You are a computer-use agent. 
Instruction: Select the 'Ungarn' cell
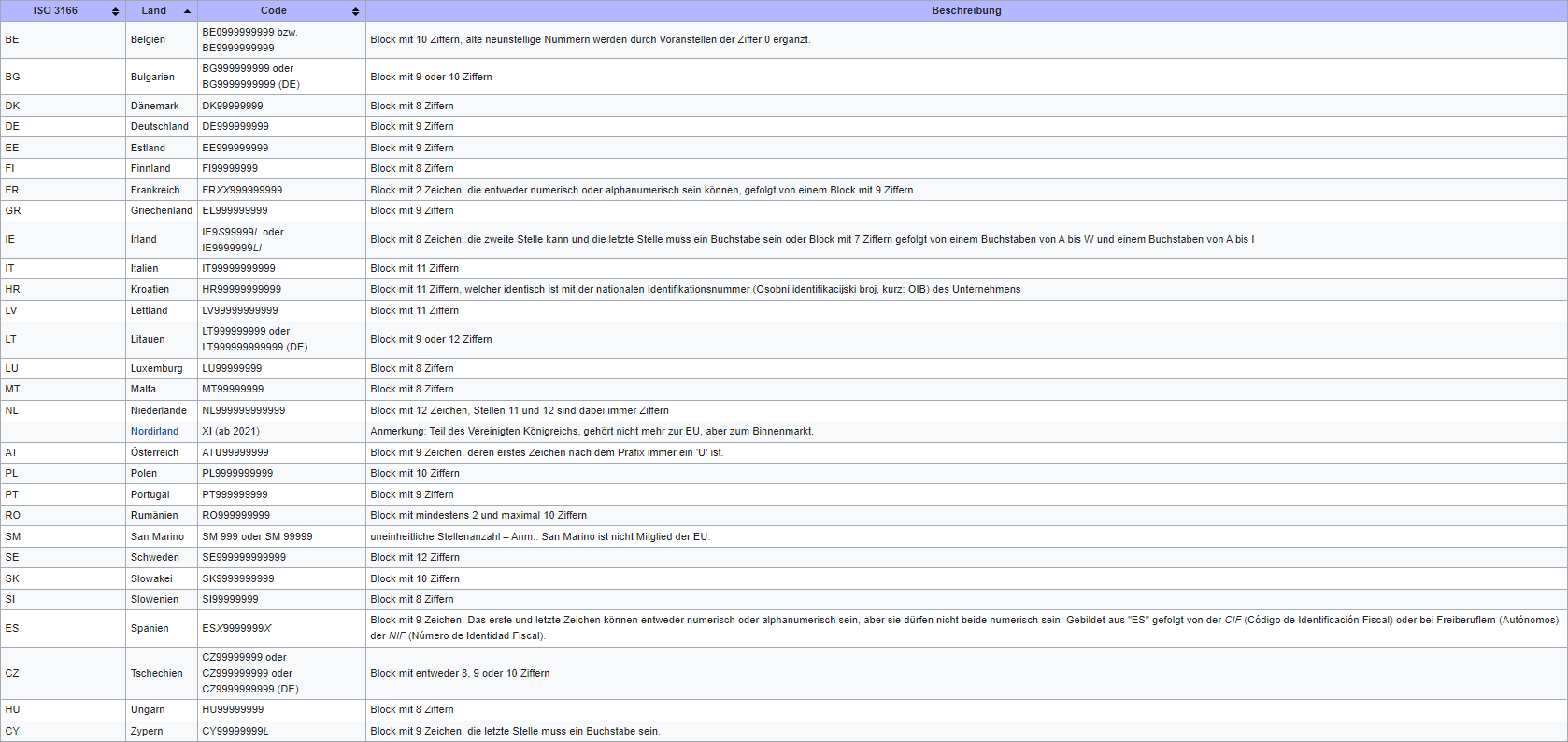point(162,709)
